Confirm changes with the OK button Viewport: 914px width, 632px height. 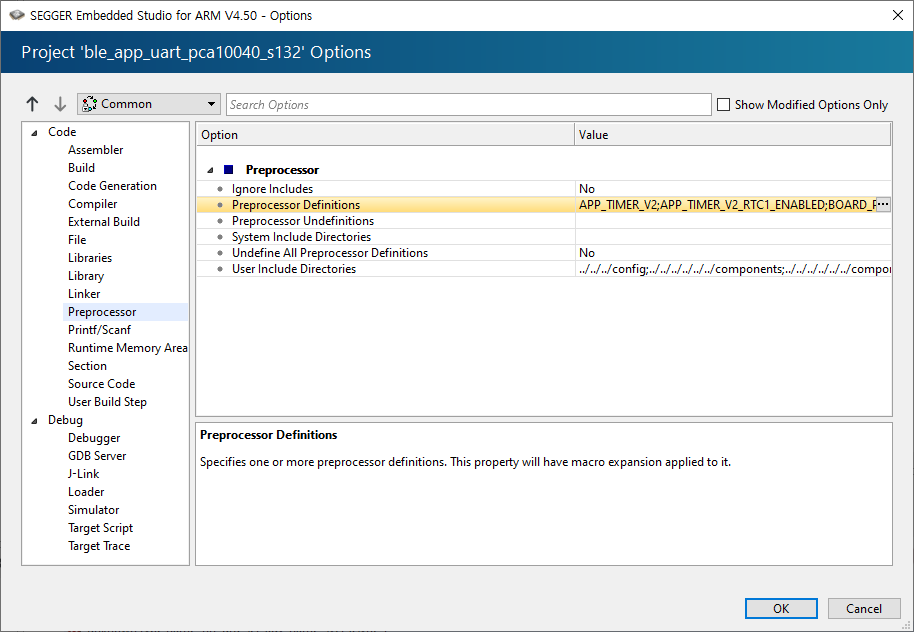pos(781,609)
